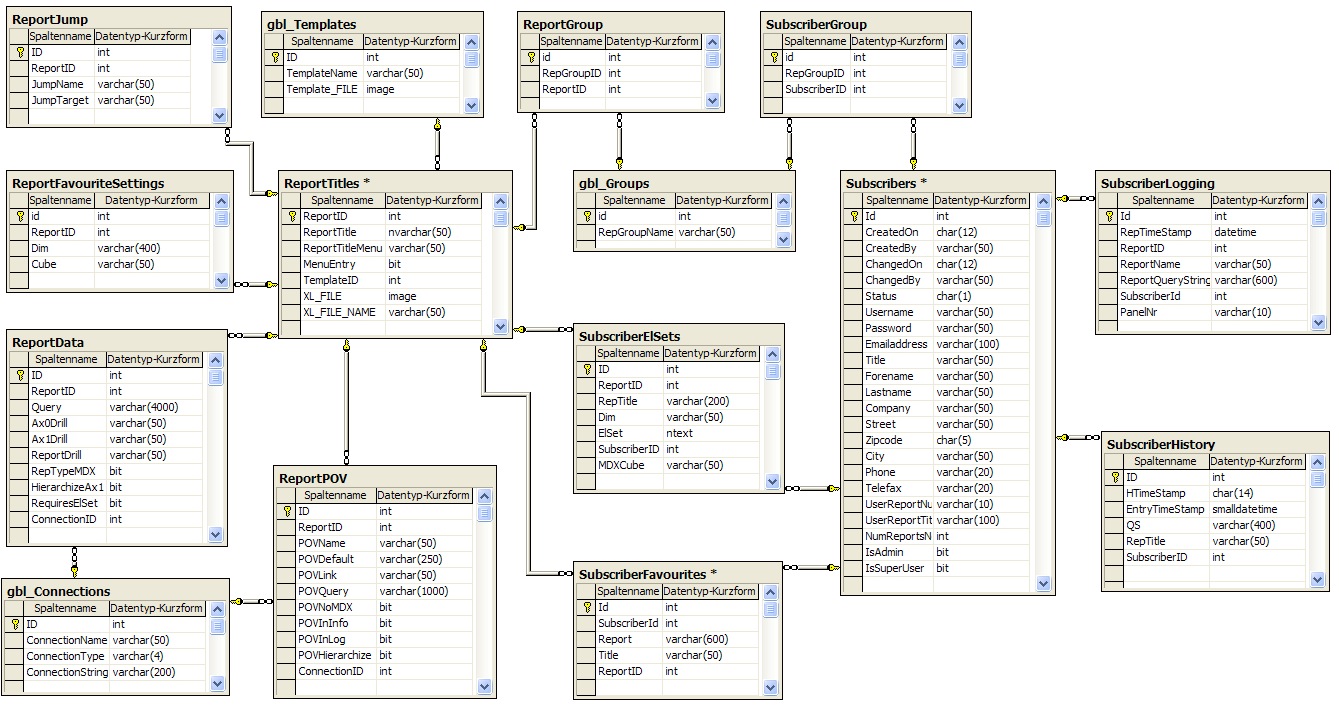Click the primary key icon in SubscriberLogging
Image resolution: width=1339 pixels, height=707 pixels.
pyautogui.click(x=1109, y=216)
